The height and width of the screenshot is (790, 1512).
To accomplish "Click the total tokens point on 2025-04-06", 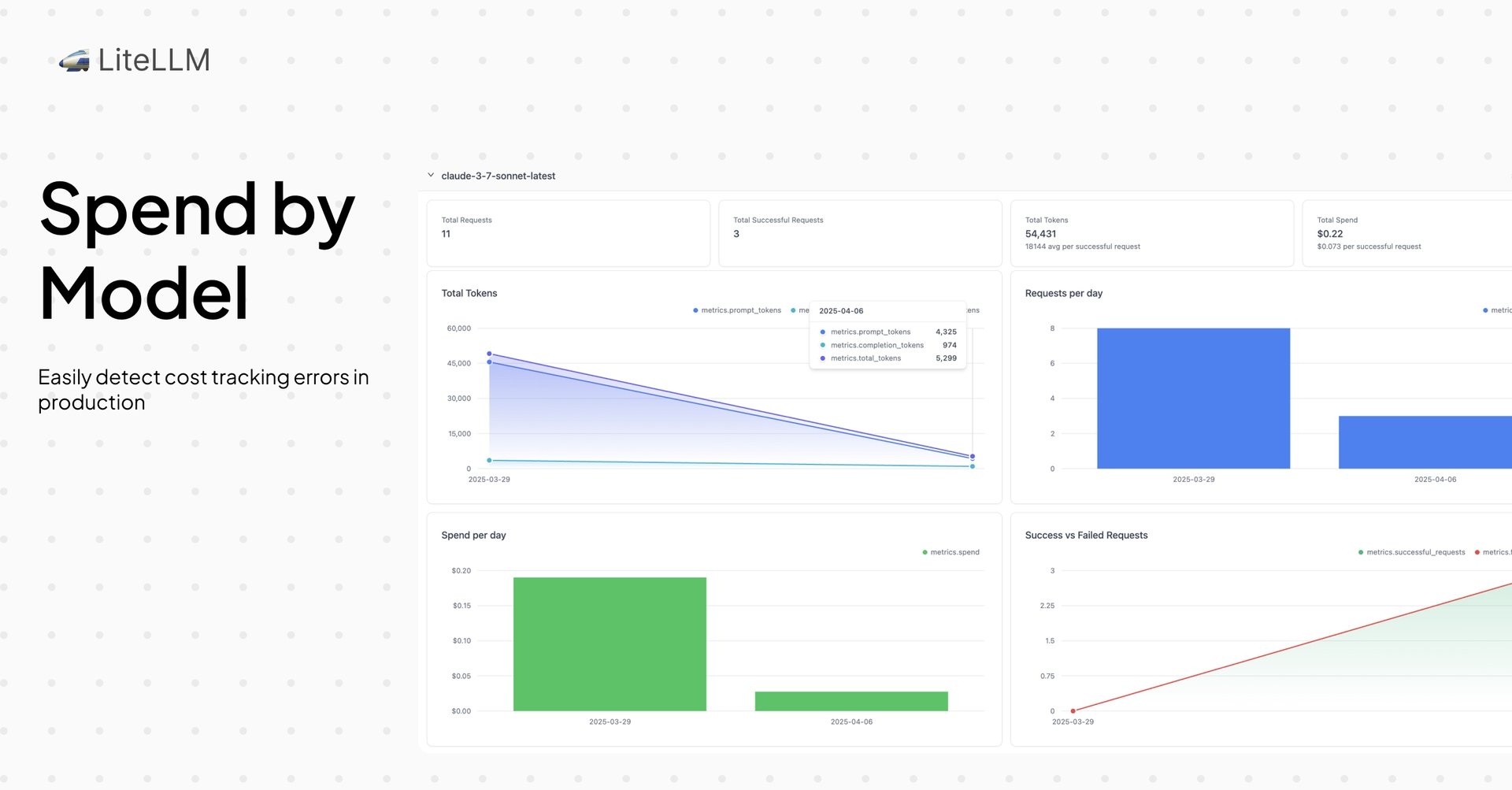I will tap(973, 456).
